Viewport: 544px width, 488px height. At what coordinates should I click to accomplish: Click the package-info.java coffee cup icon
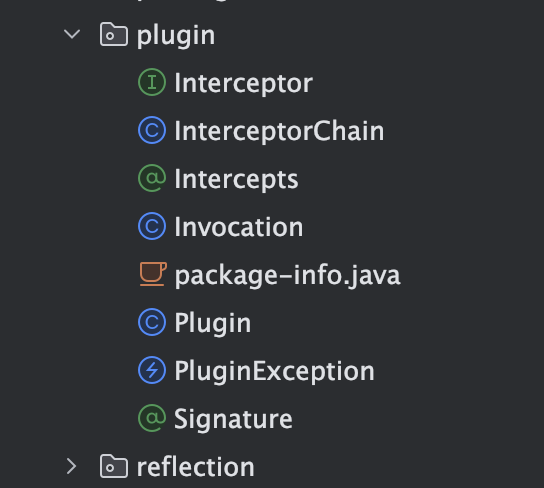(x=153, y=274)
